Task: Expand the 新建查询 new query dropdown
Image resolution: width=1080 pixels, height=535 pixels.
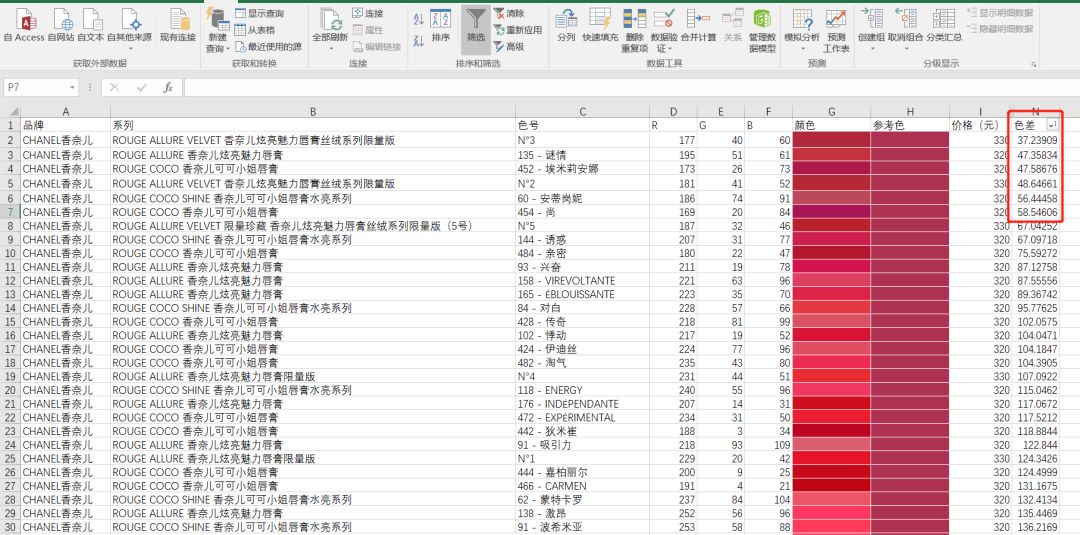Action: click(x=227, y=49)
